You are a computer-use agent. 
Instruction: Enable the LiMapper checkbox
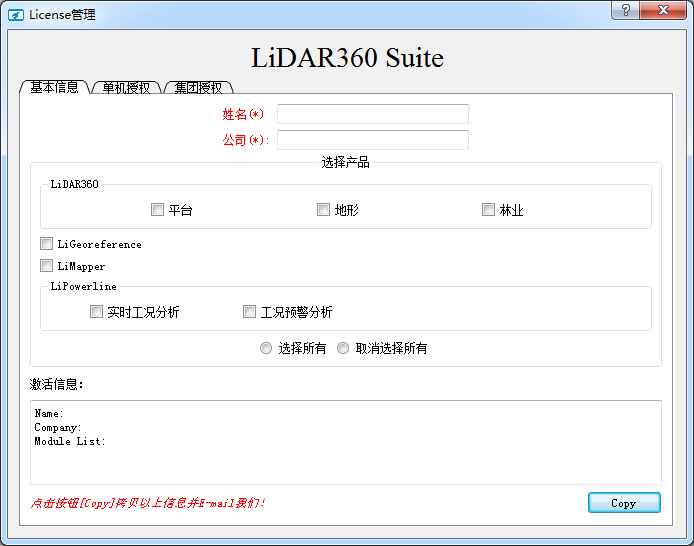pos(46,265)
